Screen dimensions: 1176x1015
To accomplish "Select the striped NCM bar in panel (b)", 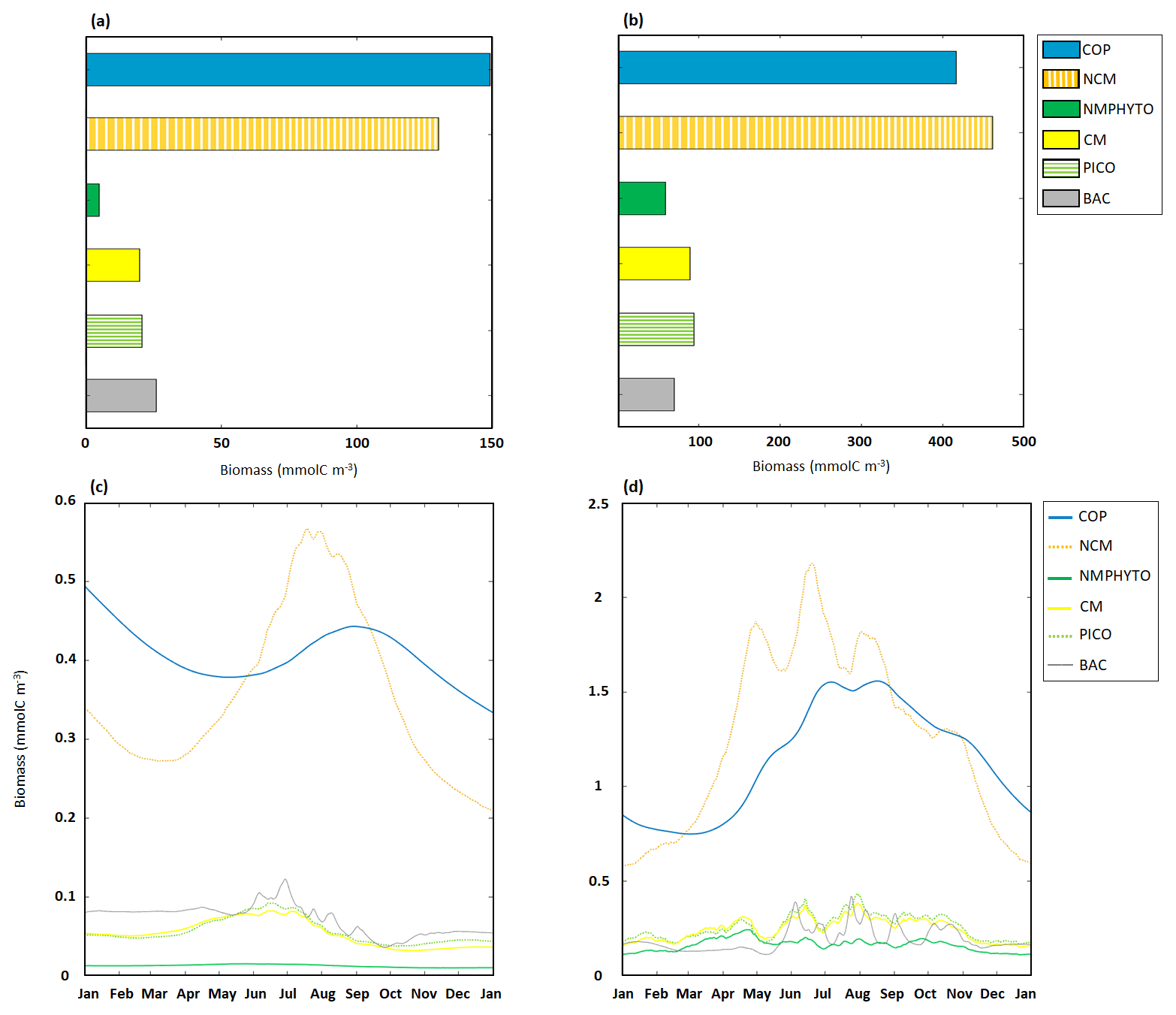I will tap(805, 133).
